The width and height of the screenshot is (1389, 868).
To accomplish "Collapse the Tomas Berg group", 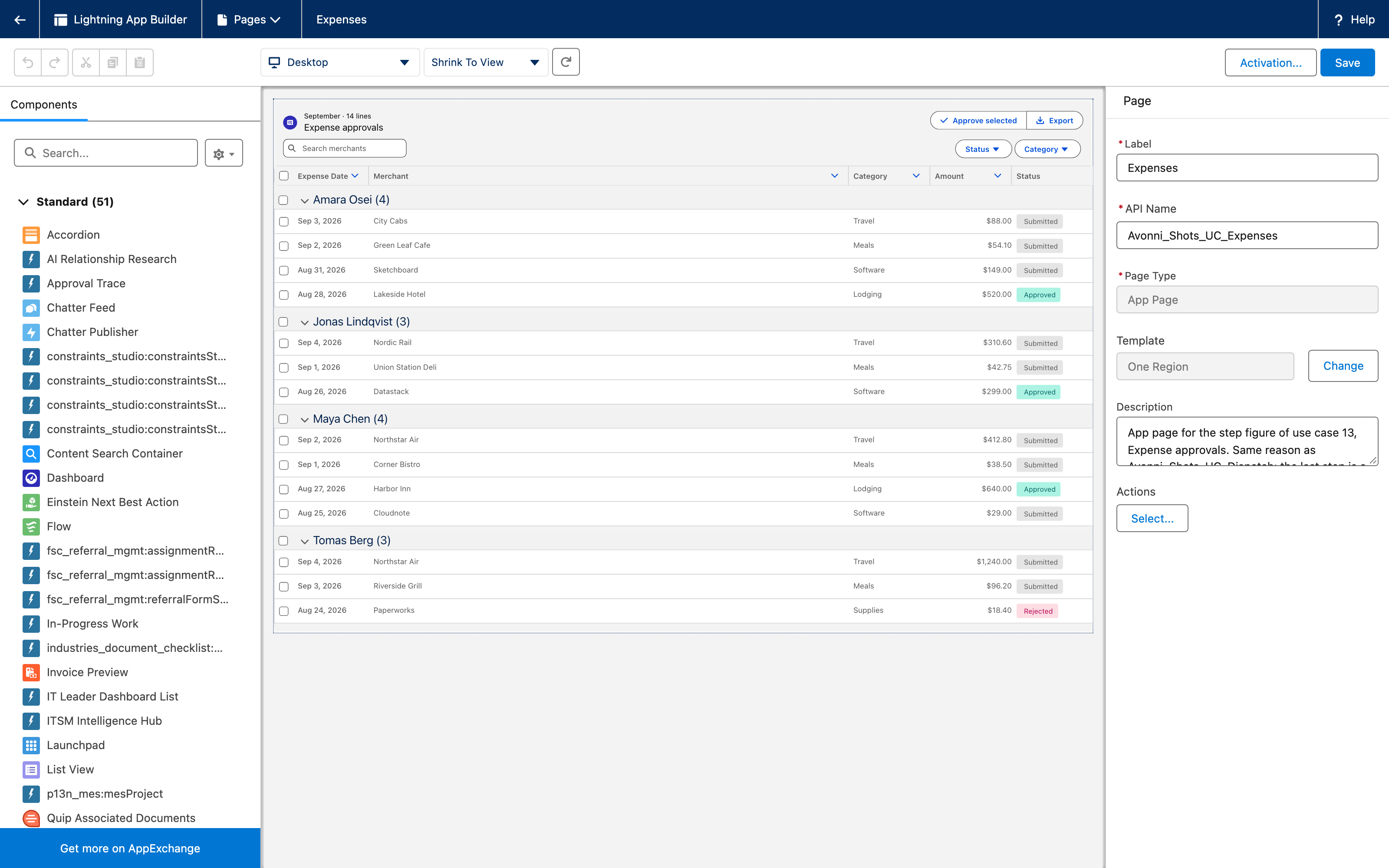I will click(x=305, y=541).
